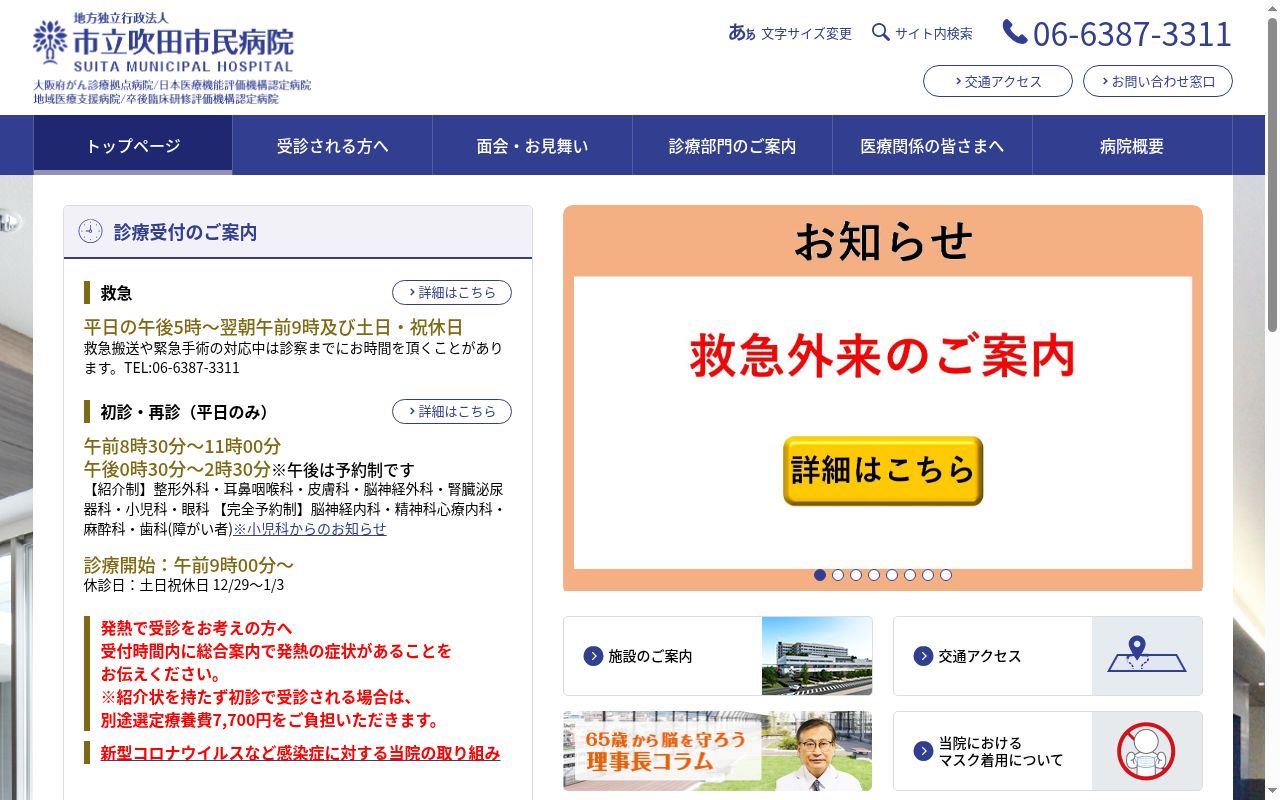Screen dimensions: 1280x800
Task: Click the hospital building thumbnail
Action: (x=817, y=656)
